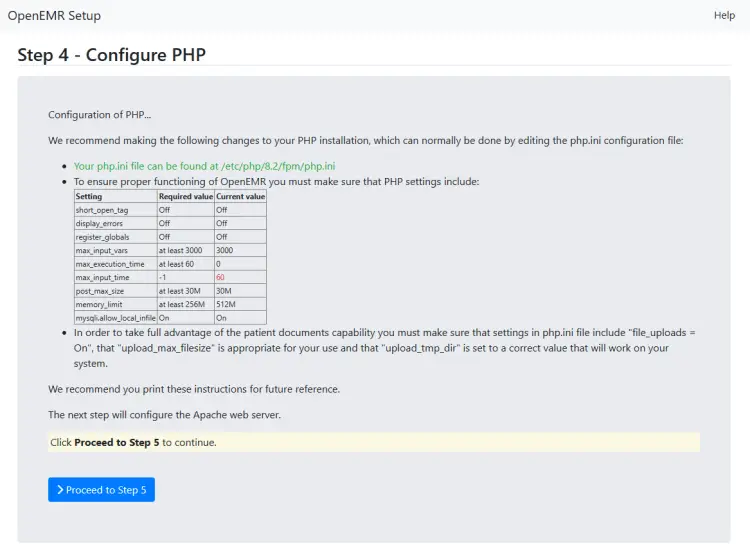The image size is (750, 559).
Task: Click the Step 4 - Configure PHP heading
Action: click(112, 55)
